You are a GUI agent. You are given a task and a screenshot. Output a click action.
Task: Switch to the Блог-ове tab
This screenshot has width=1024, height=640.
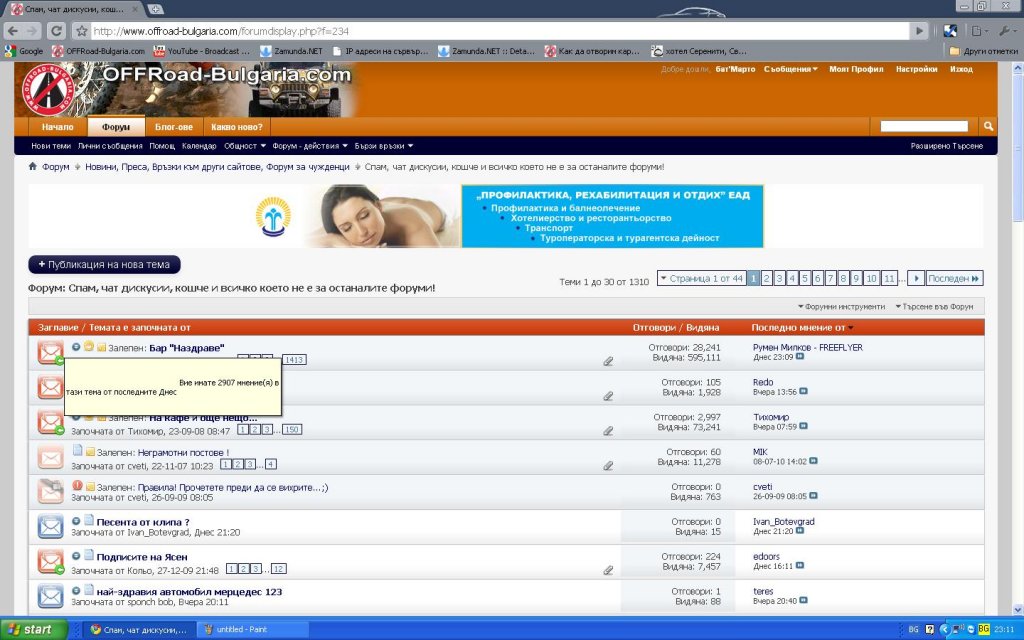coord(173,127)
